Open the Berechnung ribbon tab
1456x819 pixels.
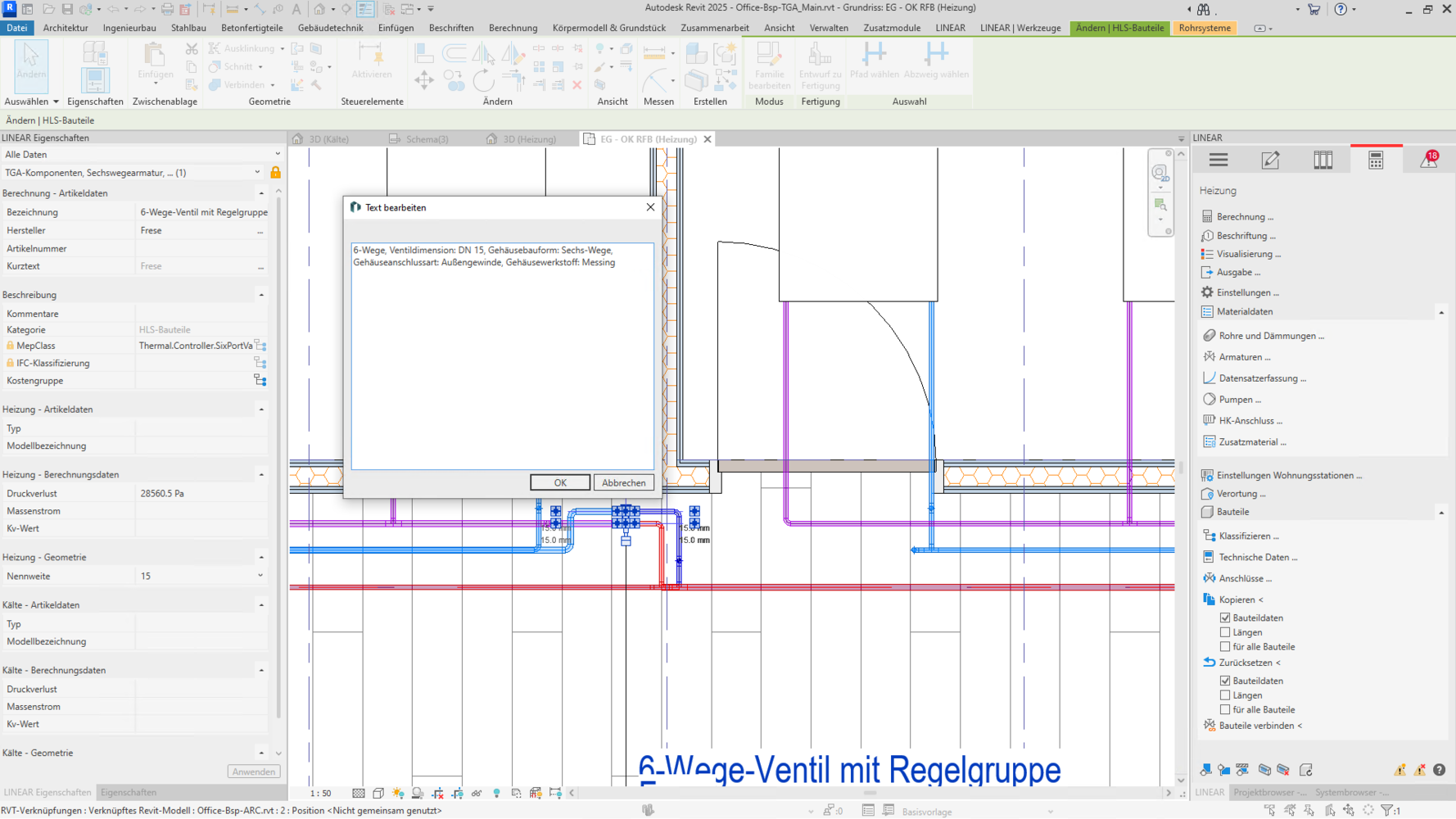(513, 28)
